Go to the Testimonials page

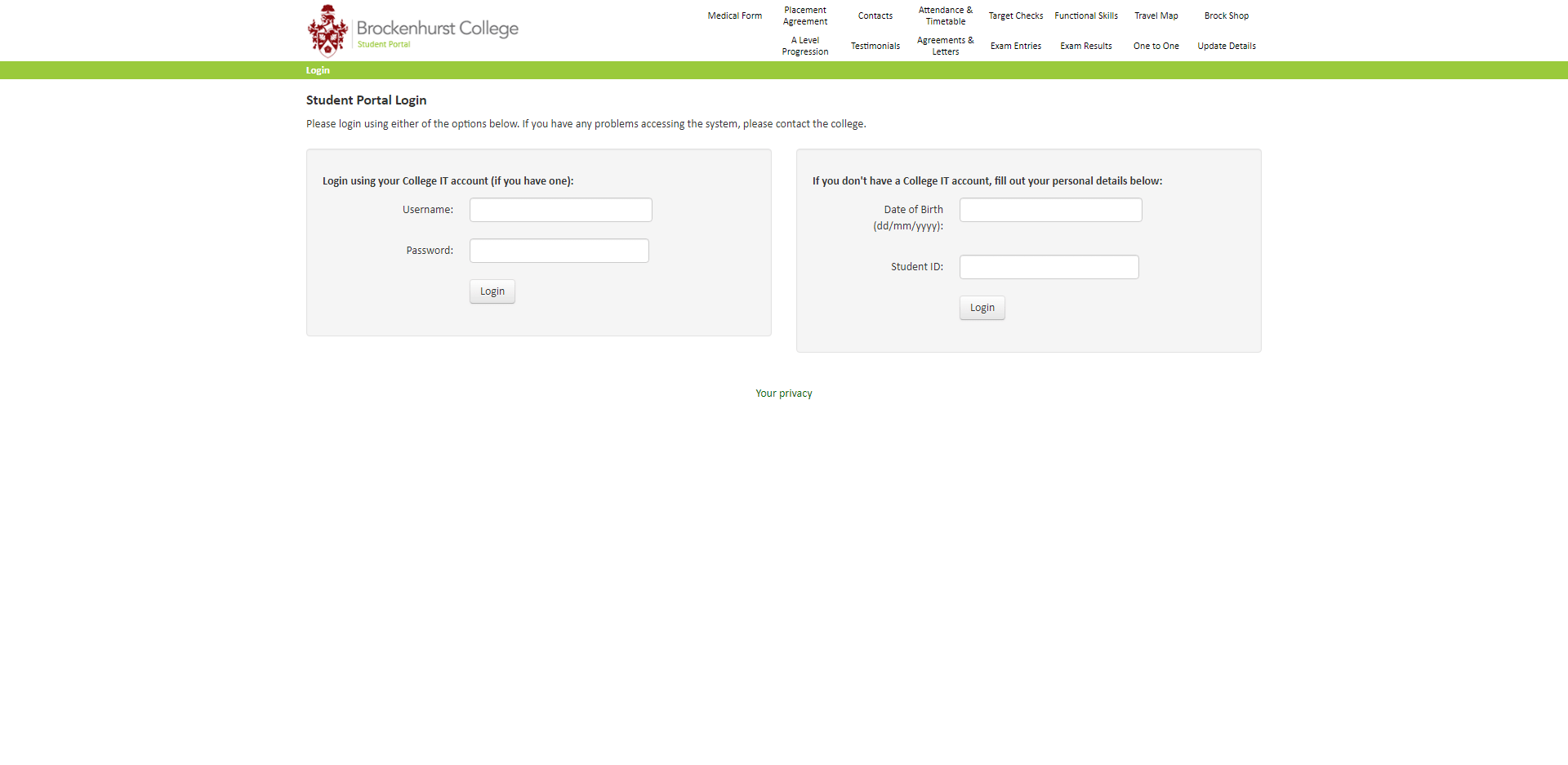tap(875, 47)
